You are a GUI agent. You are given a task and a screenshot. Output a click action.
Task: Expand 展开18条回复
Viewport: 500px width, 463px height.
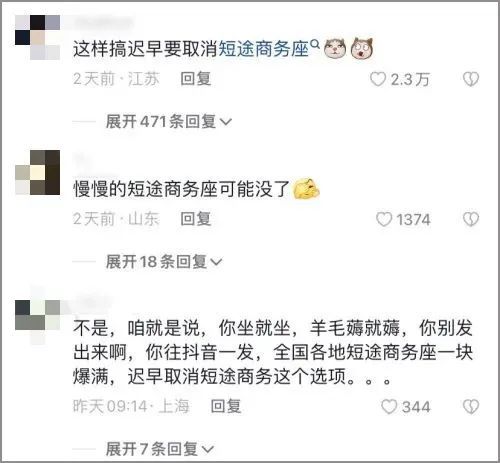pos(164,262)
